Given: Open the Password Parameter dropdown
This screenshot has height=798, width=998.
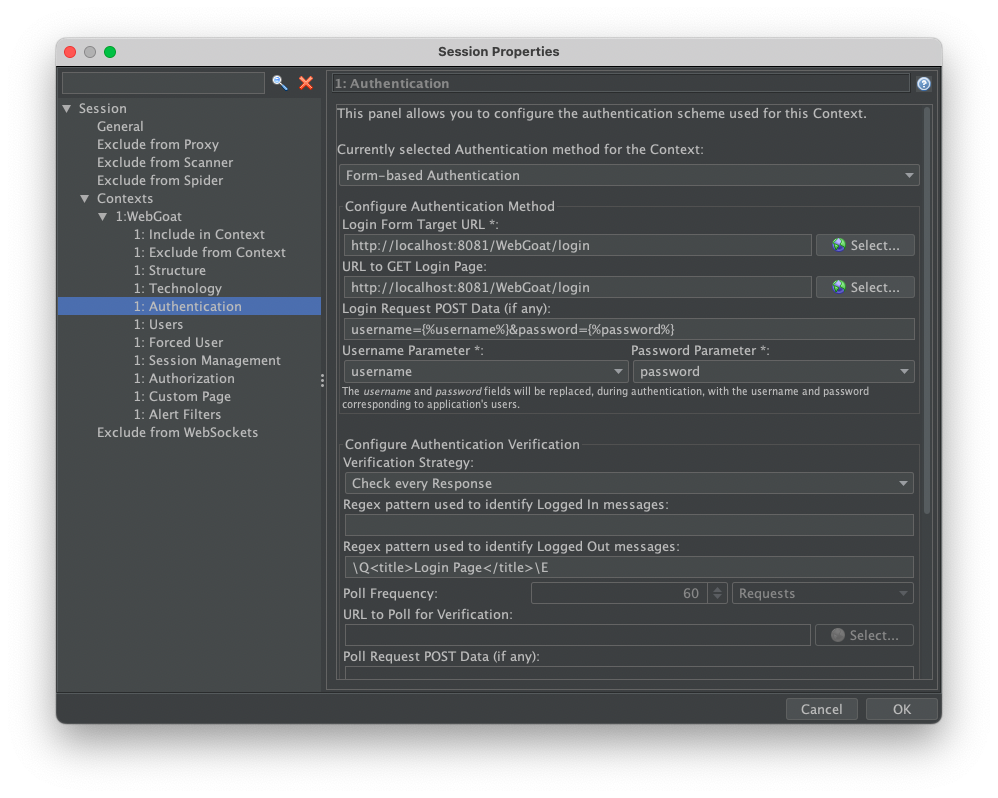Looking at the screenshot, I should [x=773, y=371].
